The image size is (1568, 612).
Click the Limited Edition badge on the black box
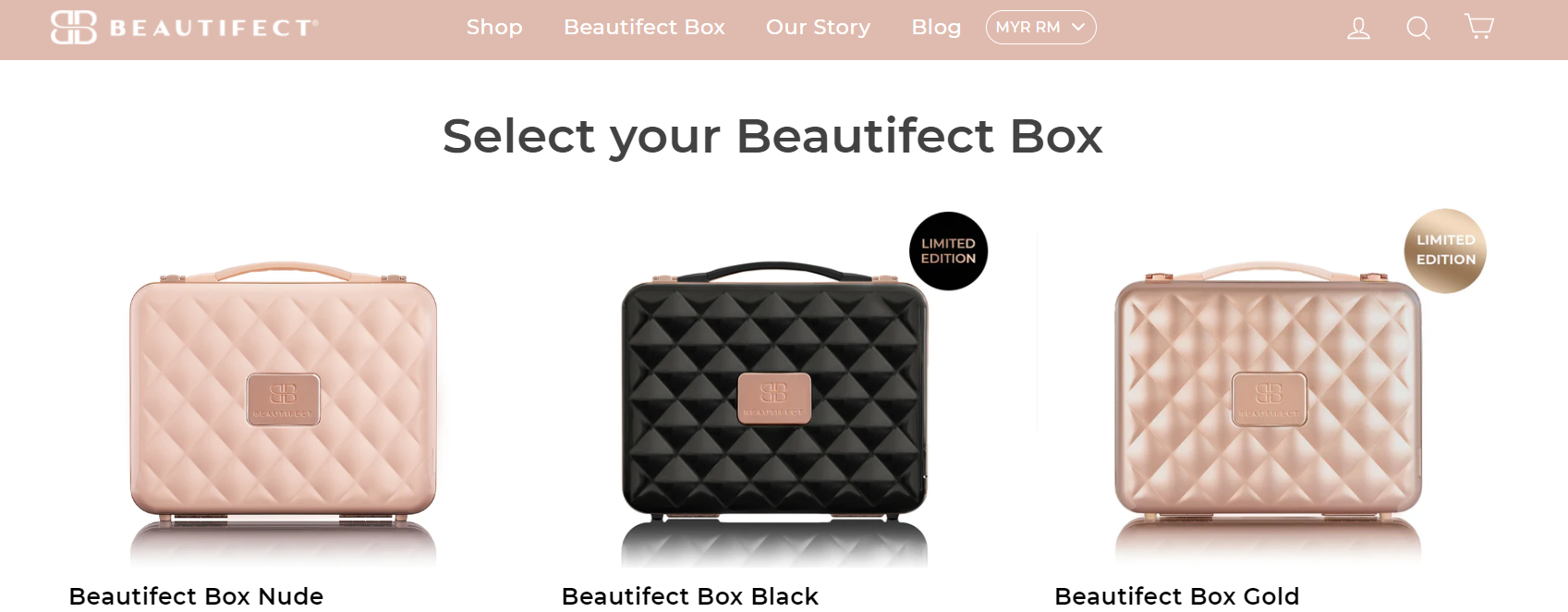[948, 251]
